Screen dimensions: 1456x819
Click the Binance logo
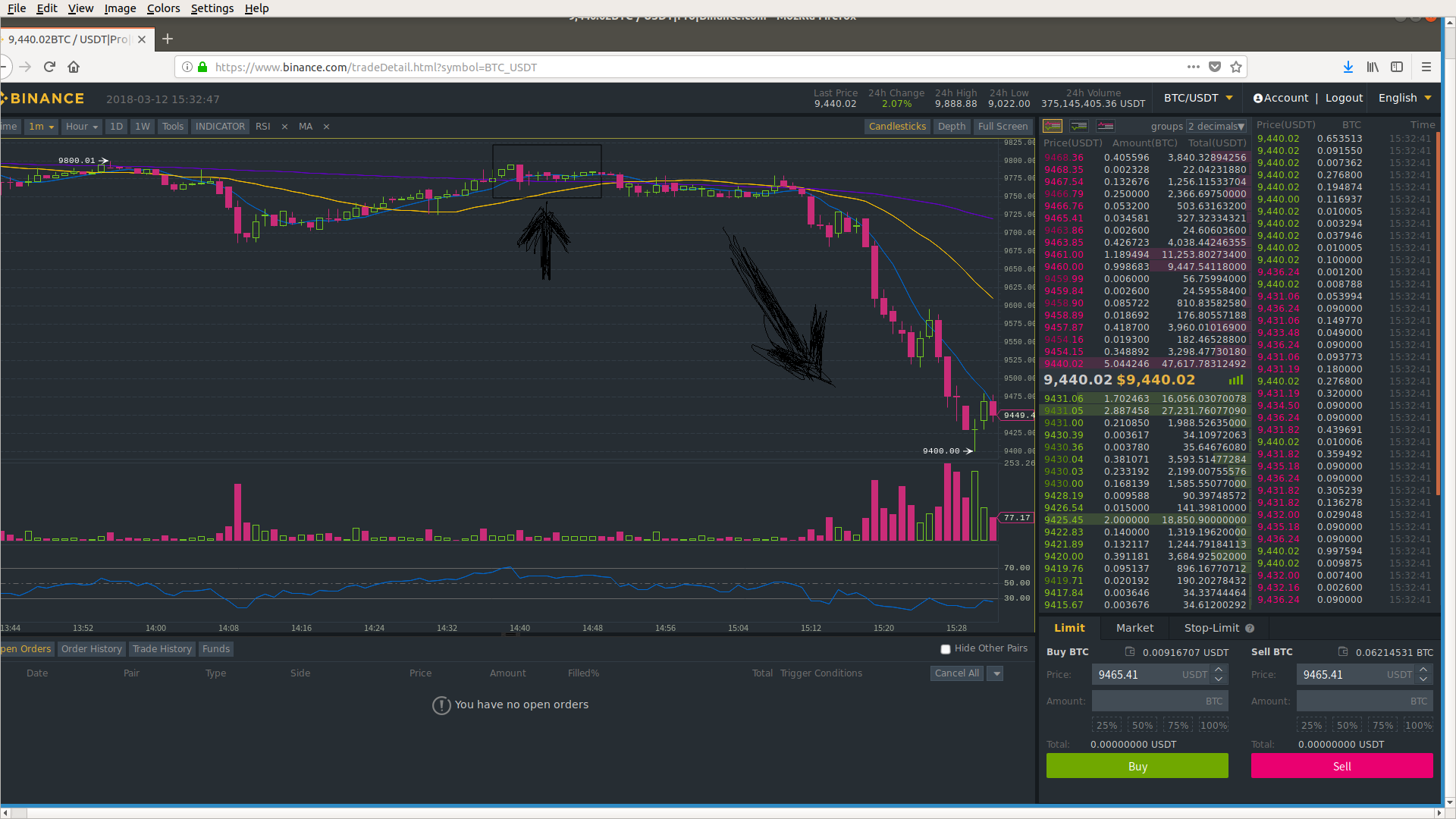pyautogui.click(x=42, y=99)
